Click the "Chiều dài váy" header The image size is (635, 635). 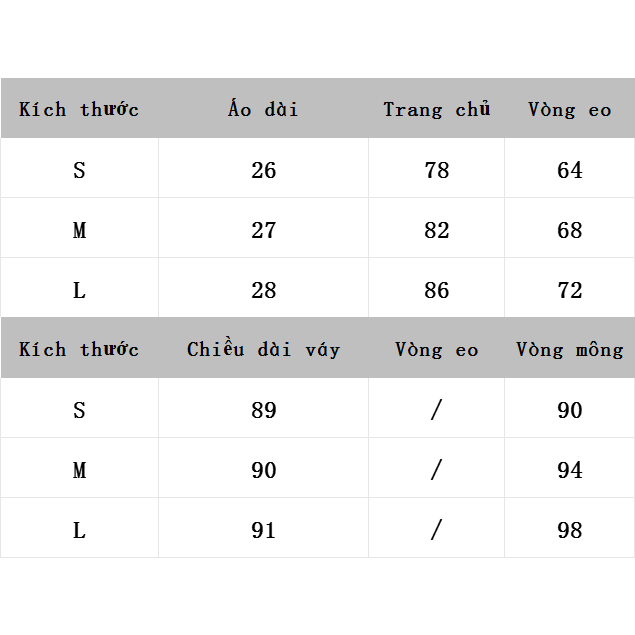pyautogui.click(x=263, y=349)
